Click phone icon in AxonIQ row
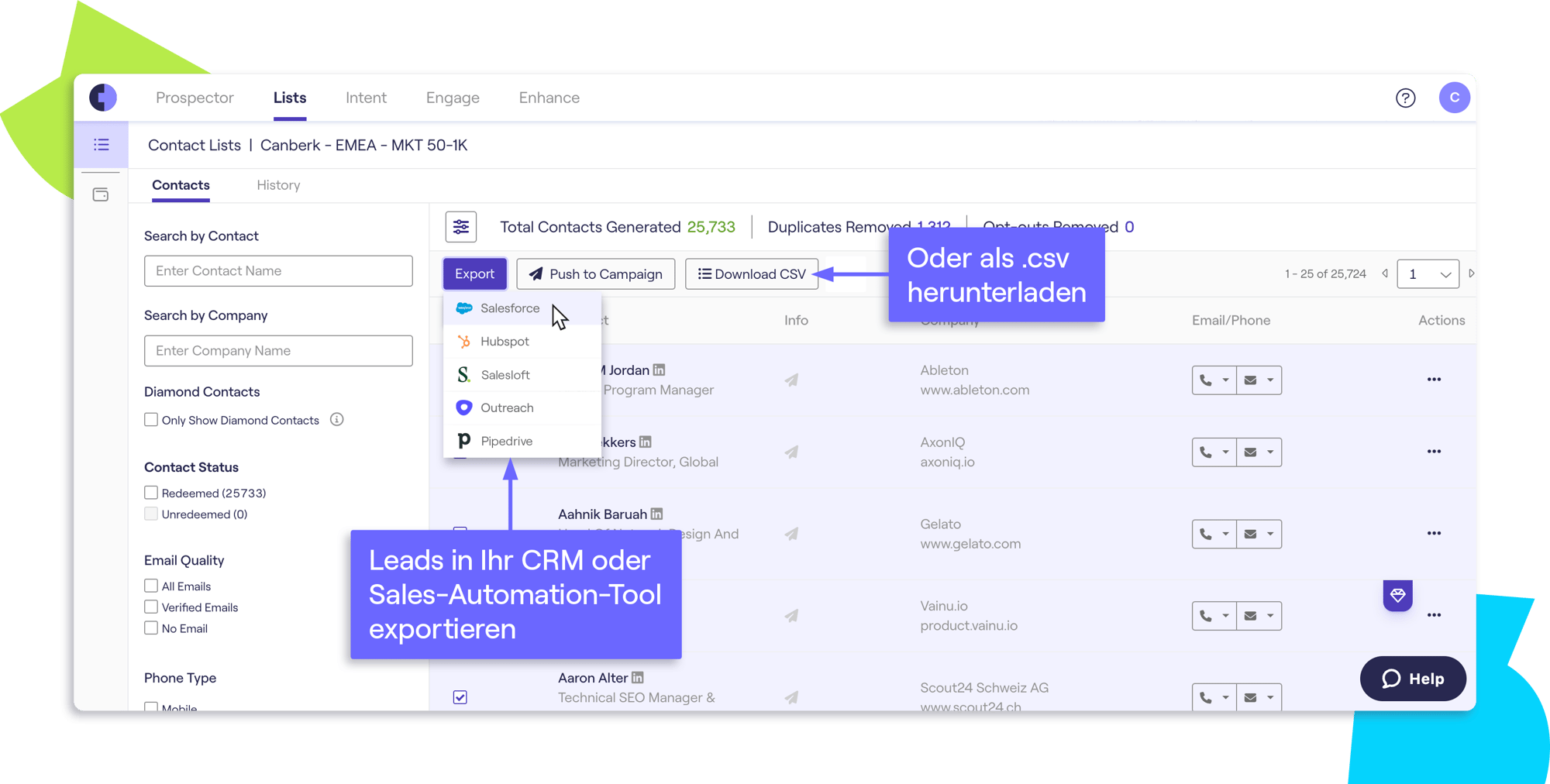The image size is (1550, 784). (x=1205, y=452)
